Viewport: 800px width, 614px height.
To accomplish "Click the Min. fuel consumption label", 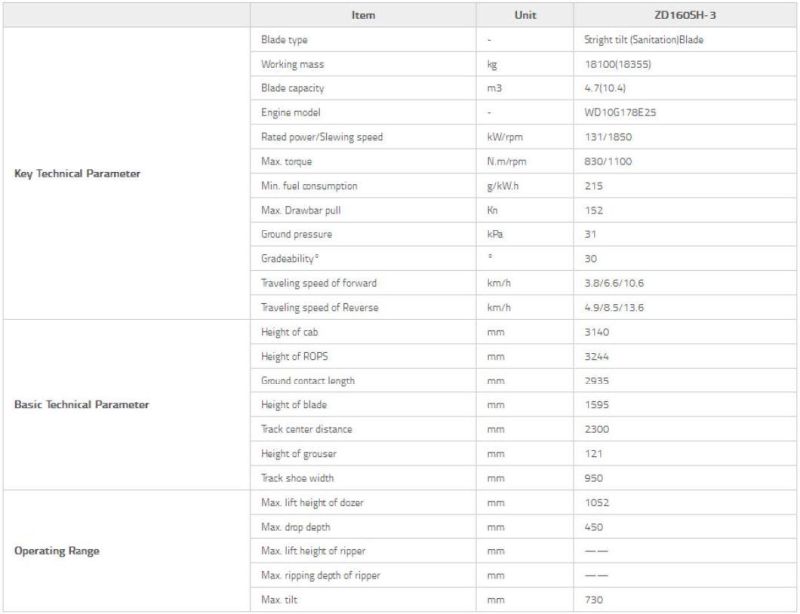I will coord(309,186).
